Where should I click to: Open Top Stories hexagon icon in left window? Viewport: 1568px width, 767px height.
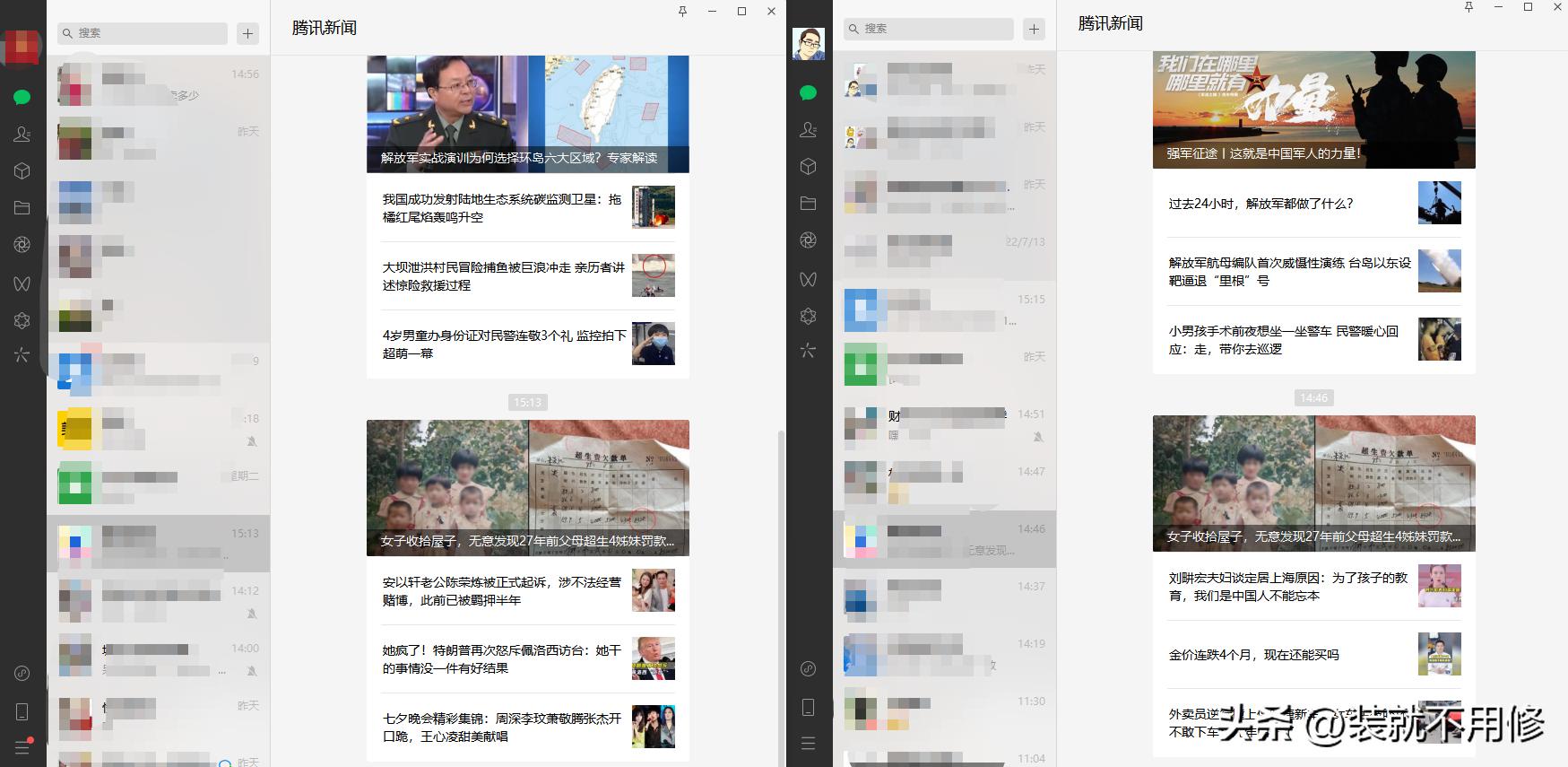[x=22, y=319]
